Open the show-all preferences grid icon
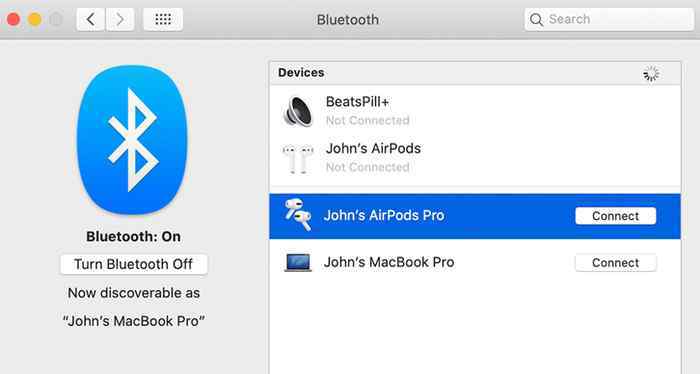The height and width of the screenshot is (374, 700). (163, 19)
